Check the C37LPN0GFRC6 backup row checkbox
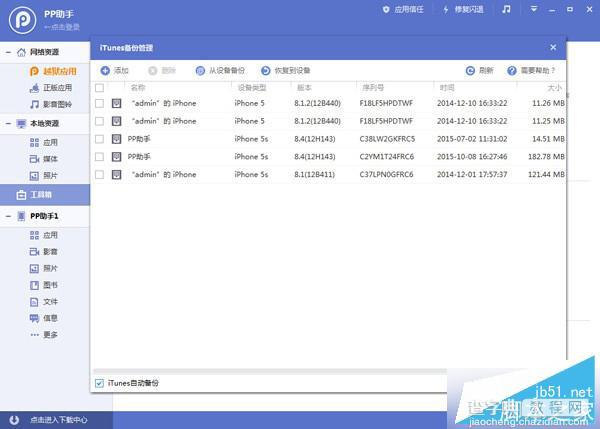This screenshot has height=429, width=600. point(99,175)
